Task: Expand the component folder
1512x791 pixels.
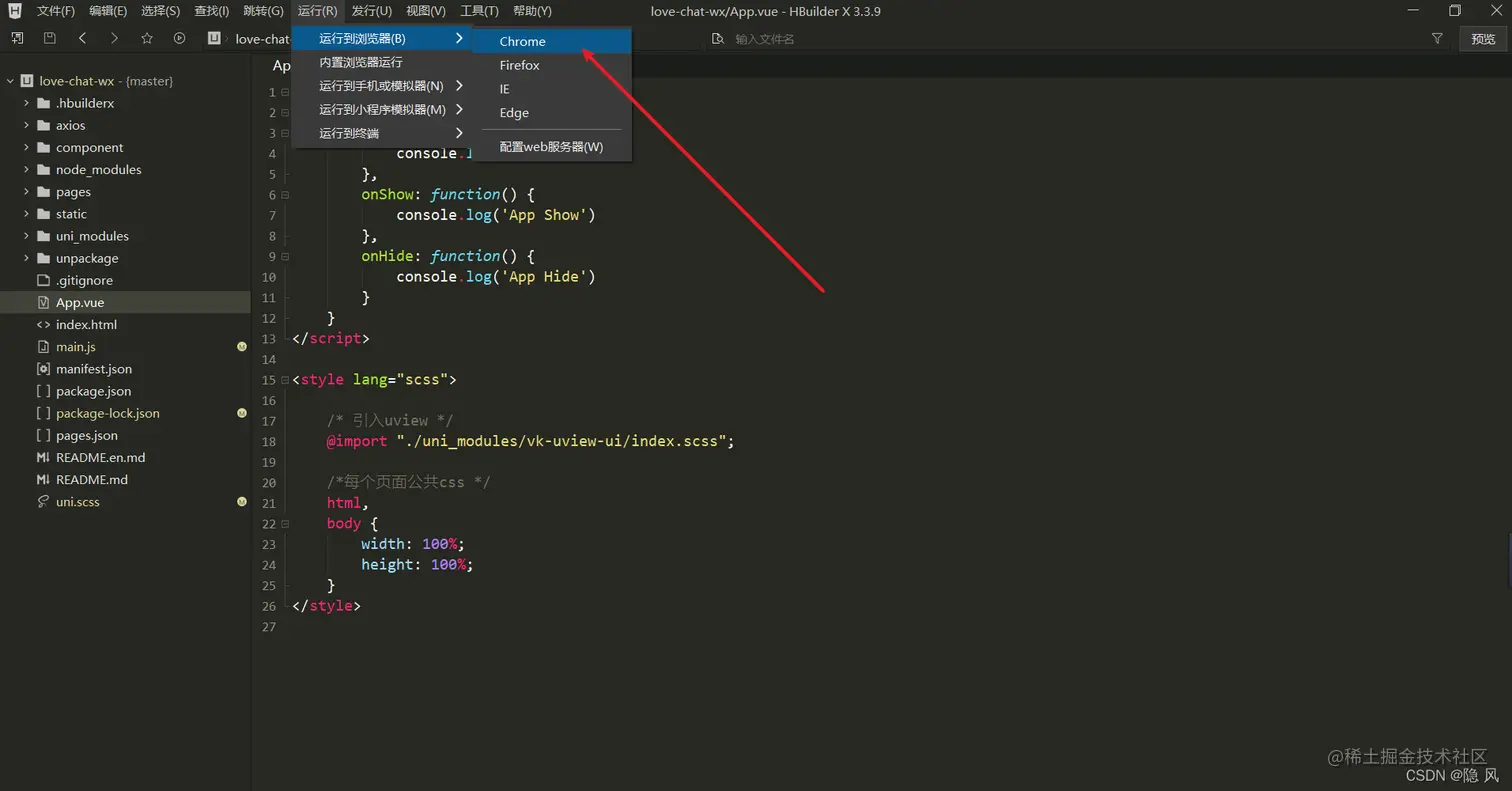Action: [26, 147]
